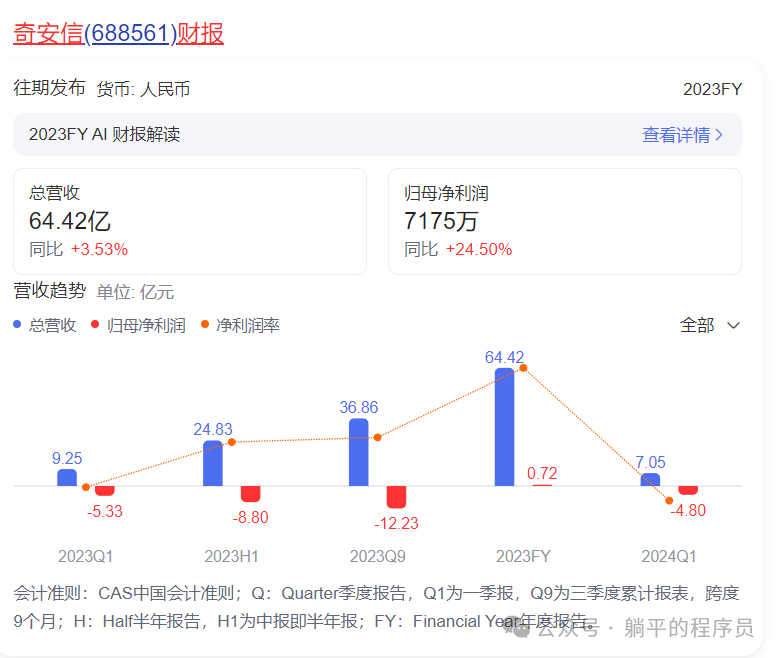
Task: Click the 2023FY period label at top right
Action: point(712,89)
